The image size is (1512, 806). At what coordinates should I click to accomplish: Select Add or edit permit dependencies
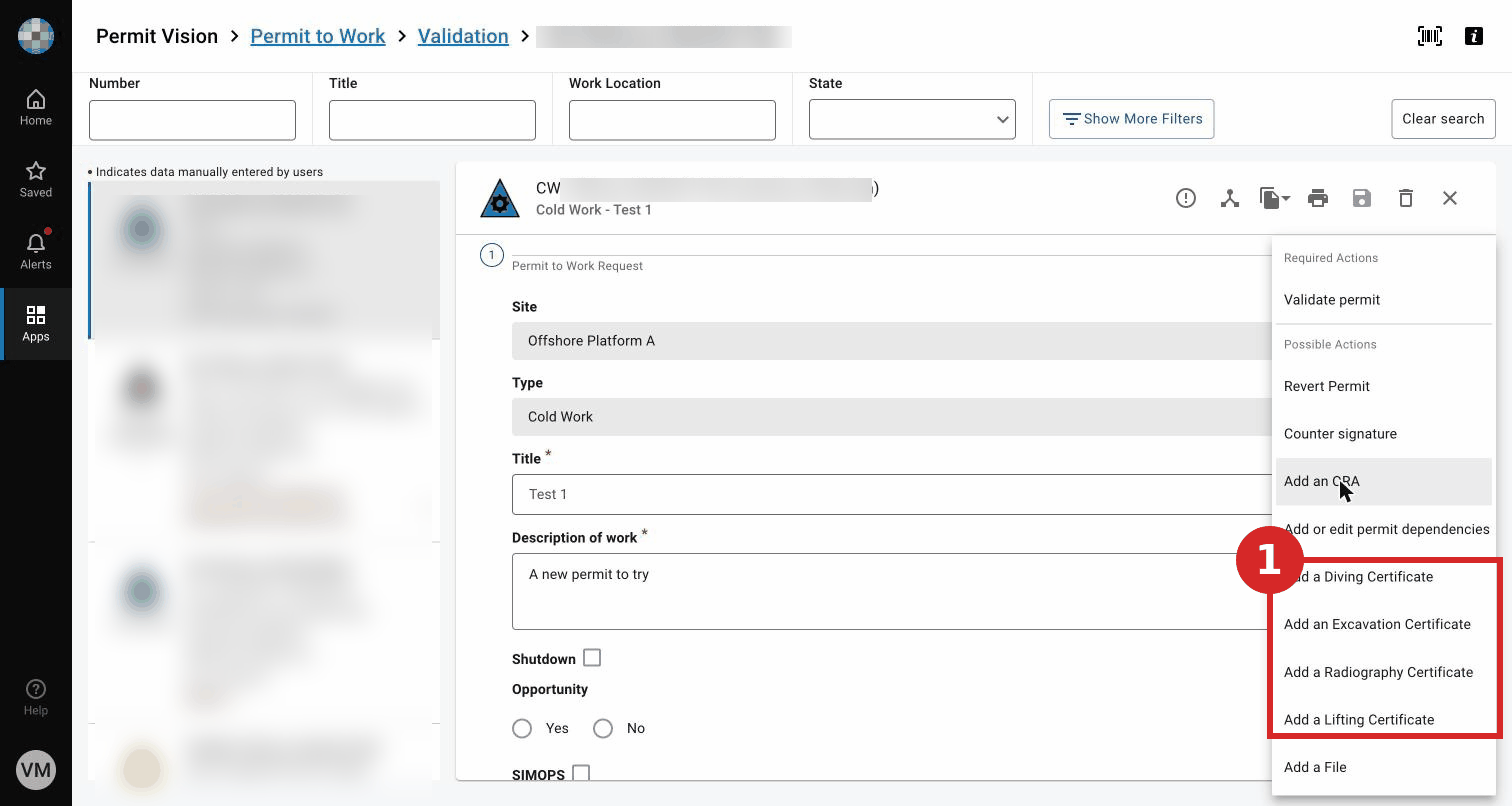(x=1384, y=529)
